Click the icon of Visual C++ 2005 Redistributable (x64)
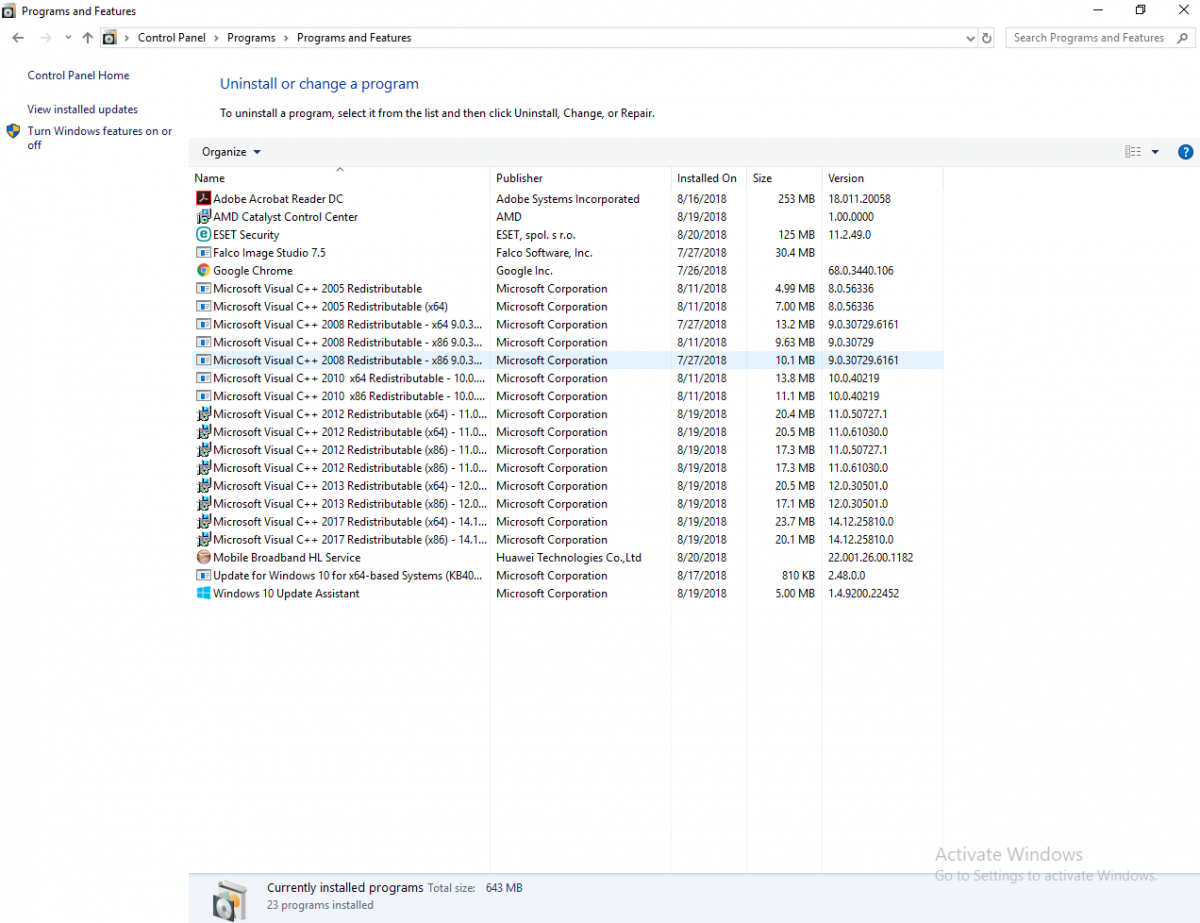Image resolution: width=1200 pixels, height=923 pixels. pyautogui.click(x=204, y=307)
